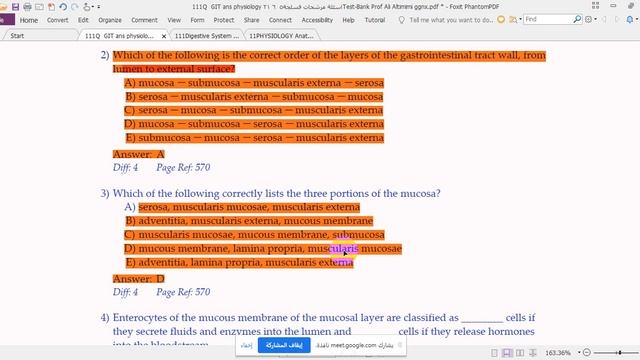Close the 111Q GIT ans physiolo tab
The width and height of the screenshot is (640, 360).
[164, 36]
